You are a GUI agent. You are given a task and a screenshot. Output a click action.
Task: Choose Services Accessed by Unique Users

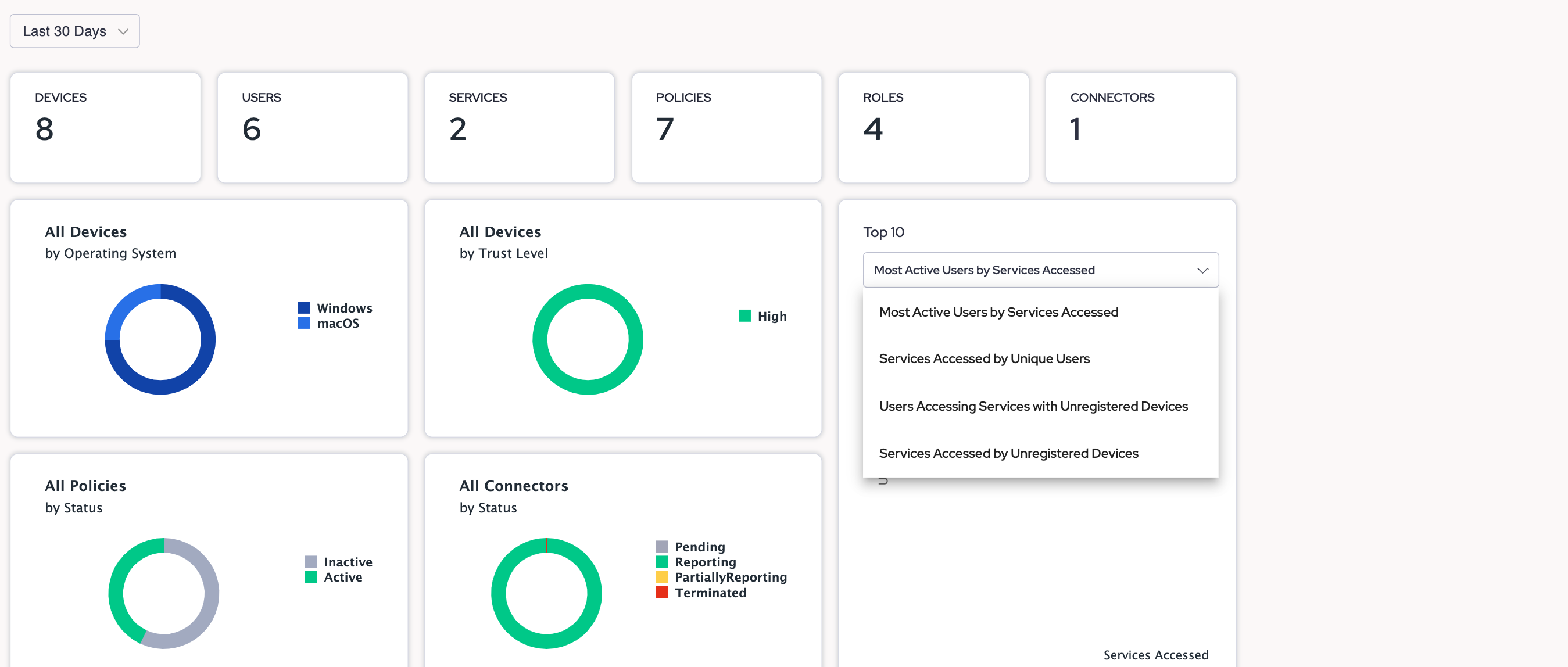coord(984,359)
